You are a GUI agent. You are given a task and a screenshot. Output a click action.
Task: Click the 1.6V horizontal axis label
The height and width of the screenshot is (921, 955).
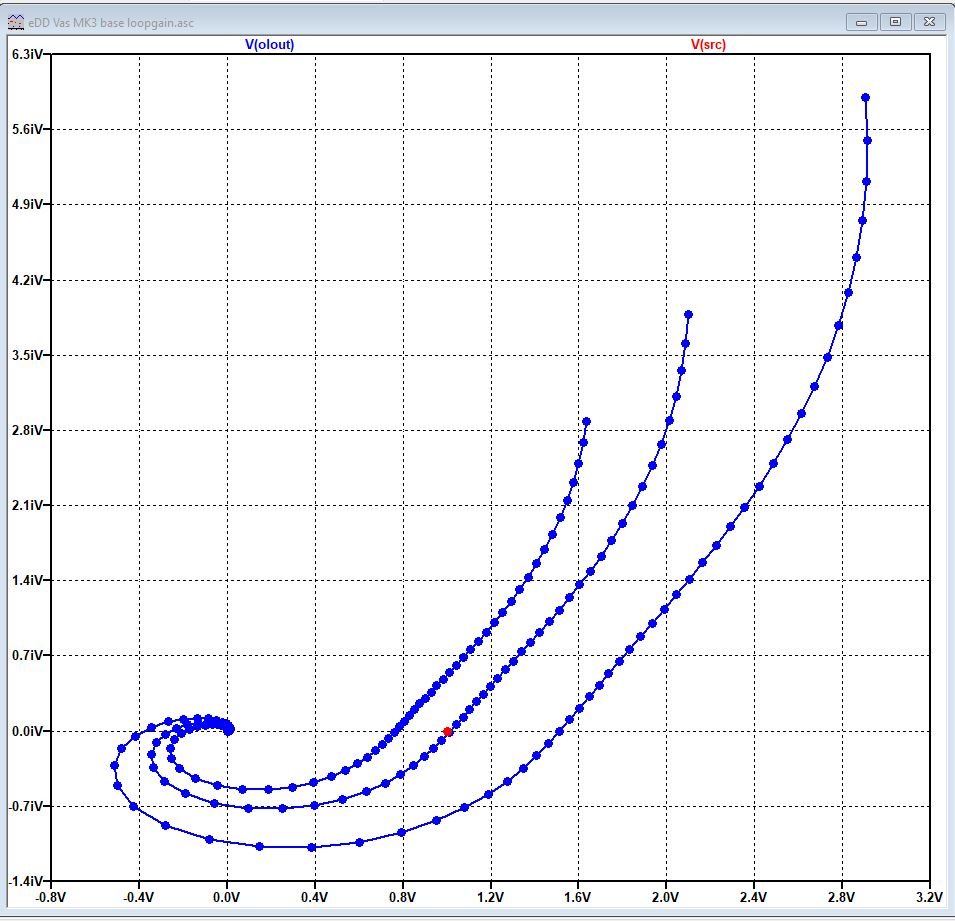(578, 897)
